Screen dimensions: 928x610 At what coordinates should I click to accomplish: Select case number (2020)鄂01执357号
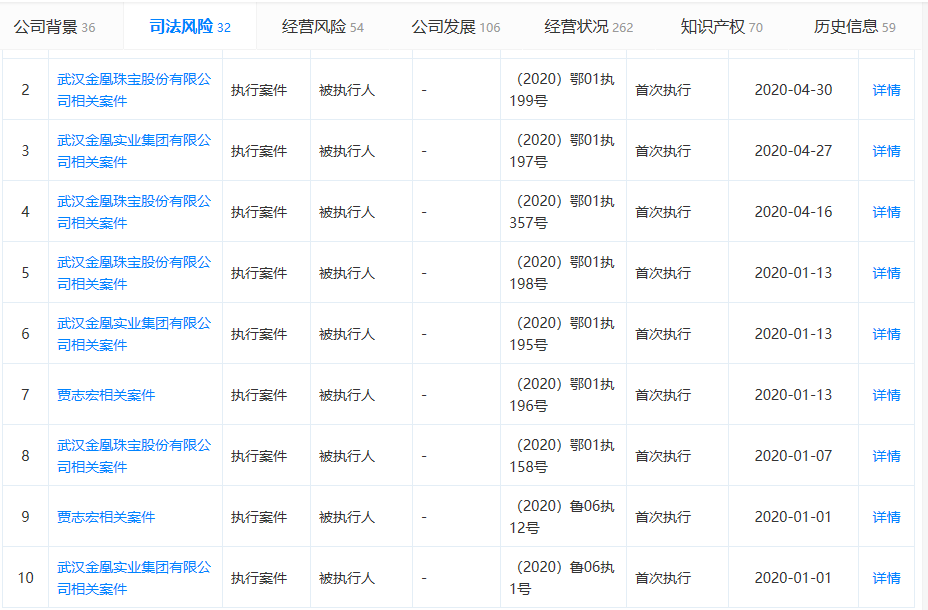click(562, 212)
